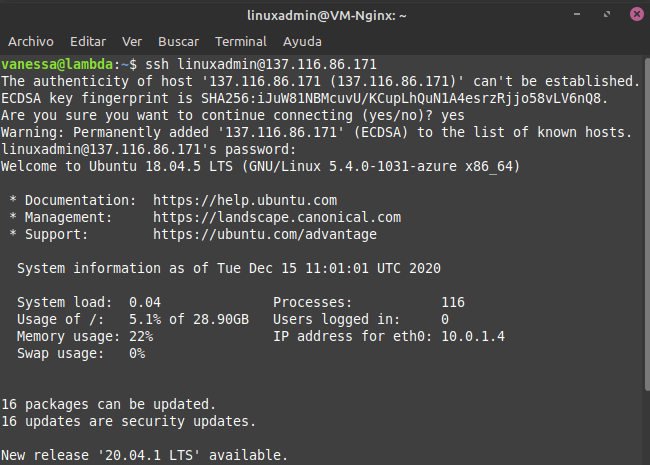Click the ECDSA key fingerprint line
Viewport: 650px width, 465px height.
point(305,98)
